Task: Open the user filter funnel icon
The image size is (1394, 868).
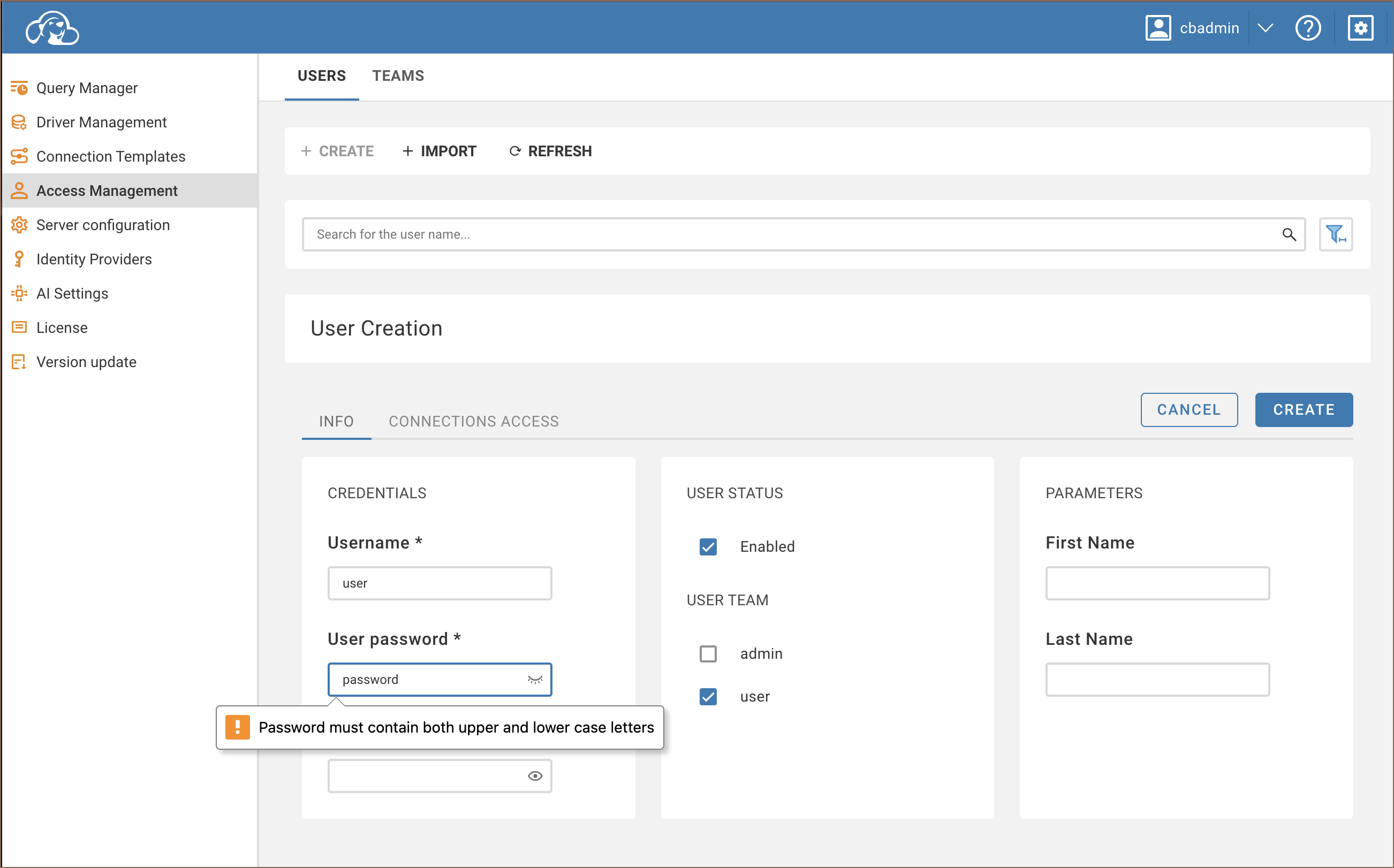Action: point(1336,234)
